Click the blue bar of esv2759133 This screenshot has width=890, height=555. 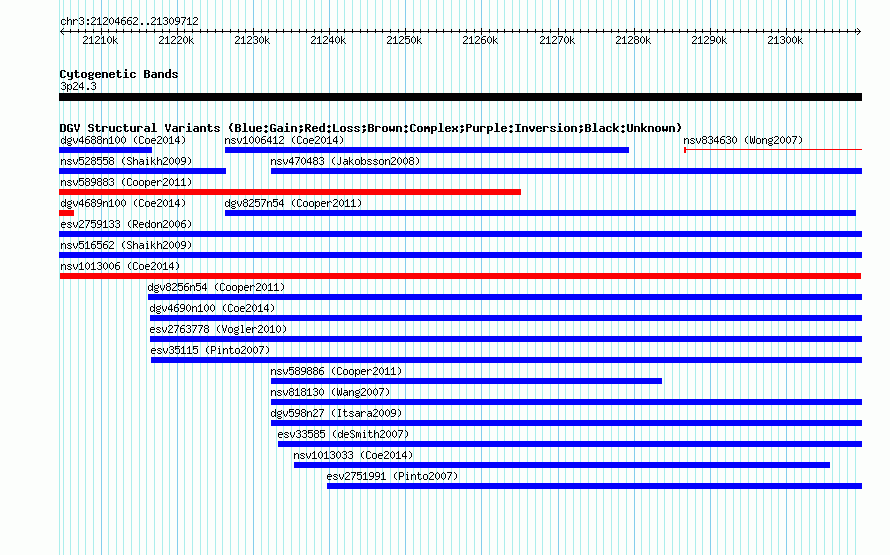[x=461, y=234]
